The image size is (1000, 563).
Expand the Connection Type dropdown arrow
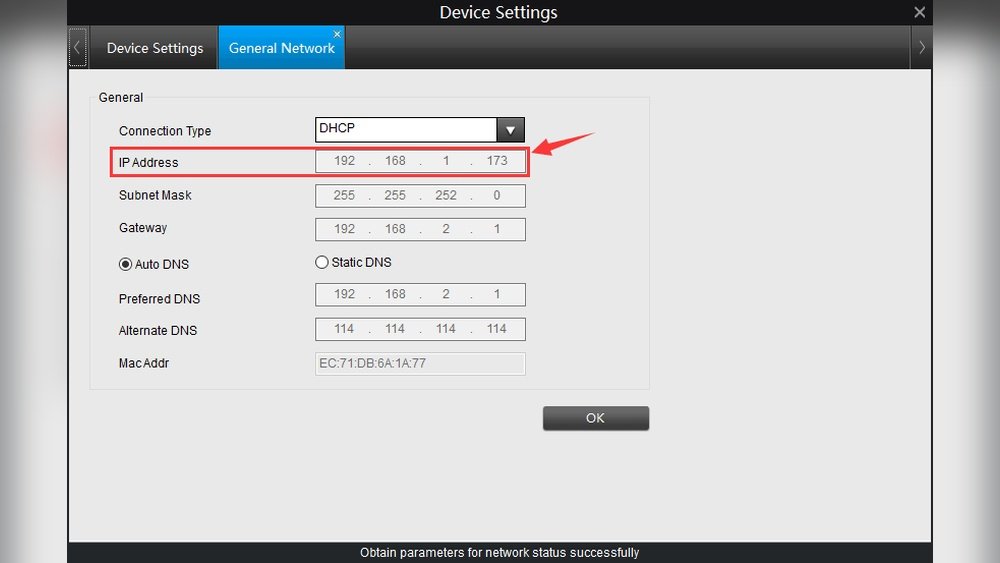(511, 129)
